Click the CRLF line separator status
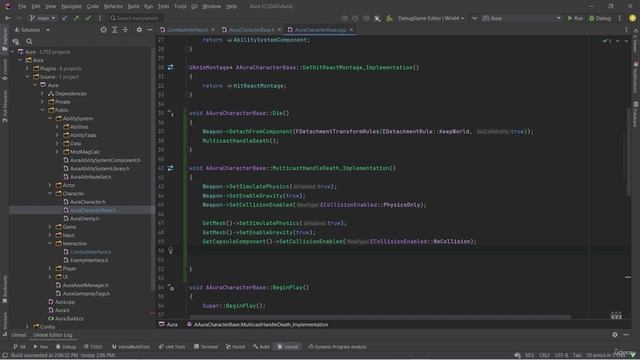Viewport: 640px width, 360px height. pyautogui.click(x=544, y=356)
